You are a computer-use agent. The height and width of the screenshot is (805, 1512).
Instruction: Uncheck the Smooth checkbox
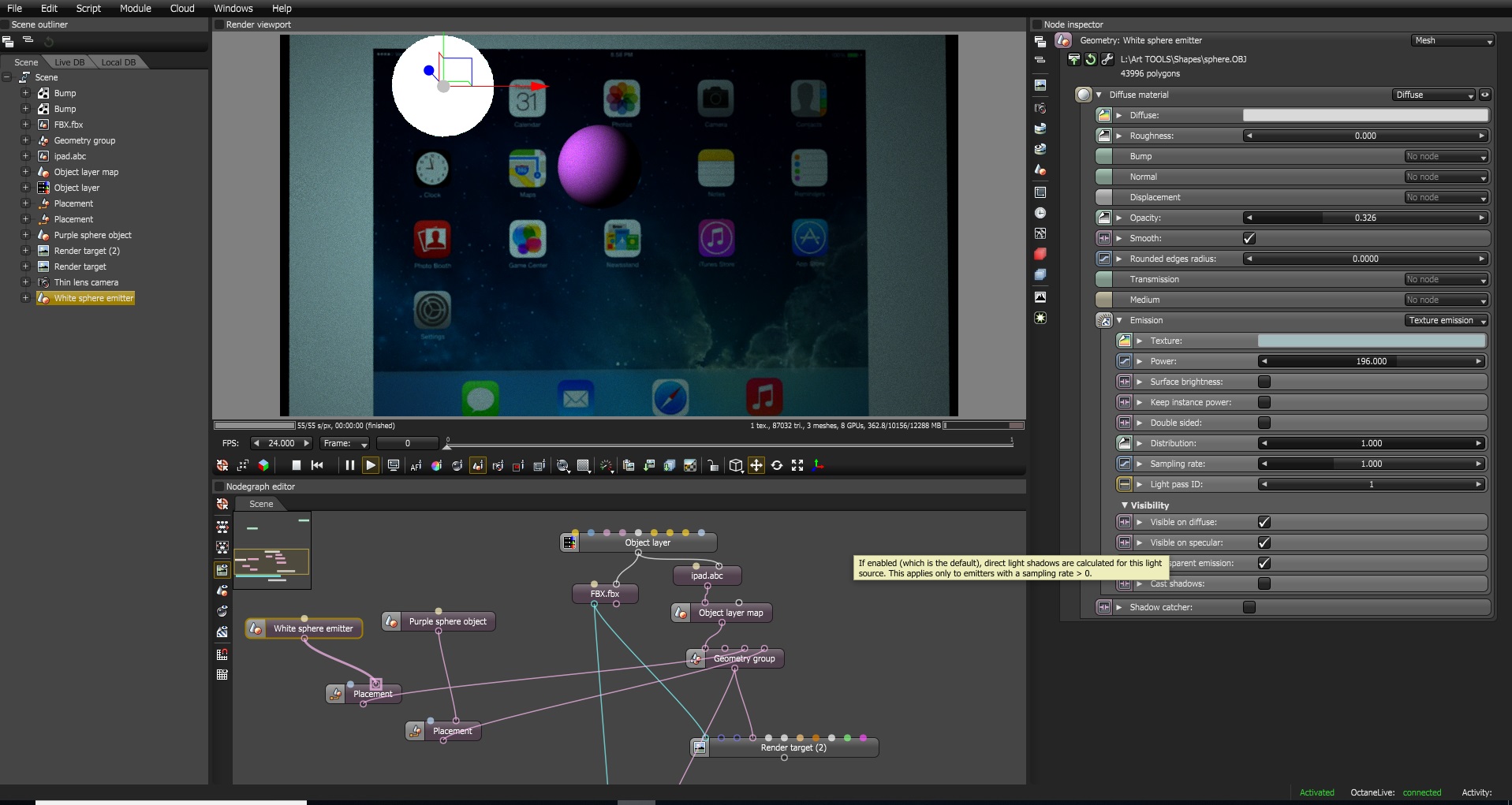(1249, 238)
